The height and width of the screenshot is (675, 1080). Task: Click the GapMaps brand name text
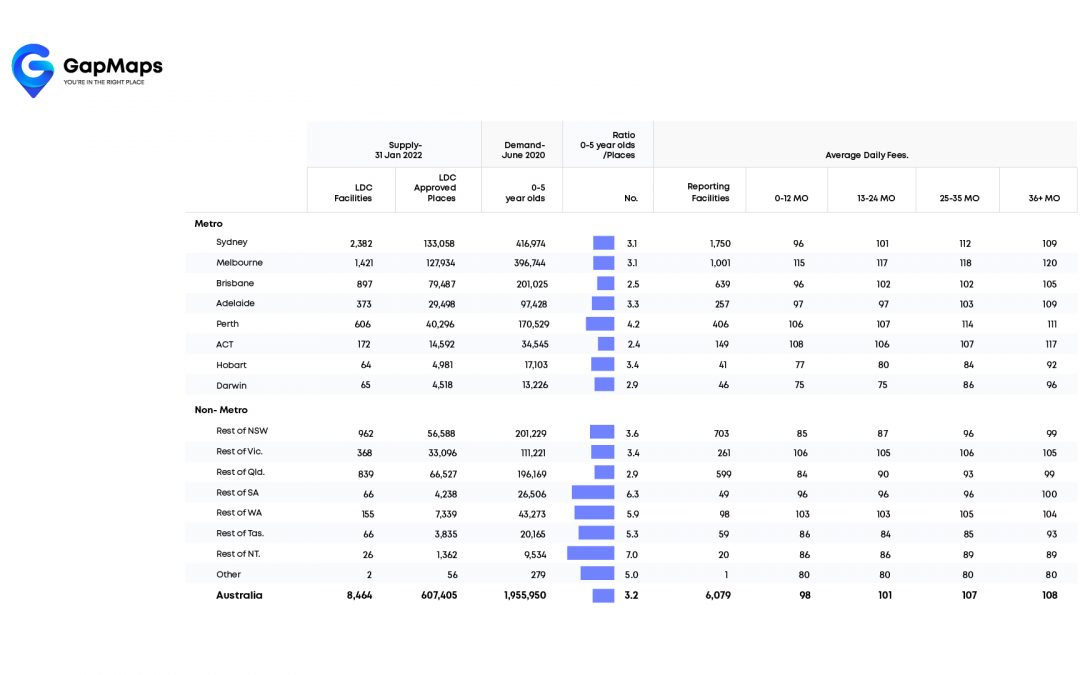click(112, 66)
